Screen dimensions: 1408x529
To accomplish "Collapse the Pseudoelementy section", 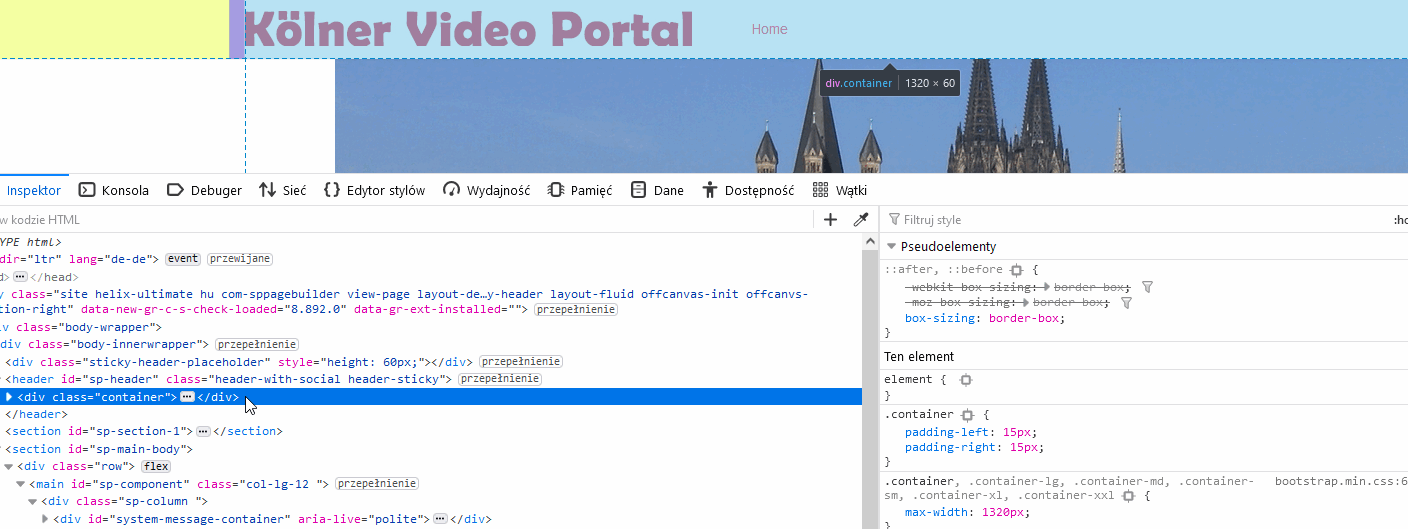I will click(891, 247).
